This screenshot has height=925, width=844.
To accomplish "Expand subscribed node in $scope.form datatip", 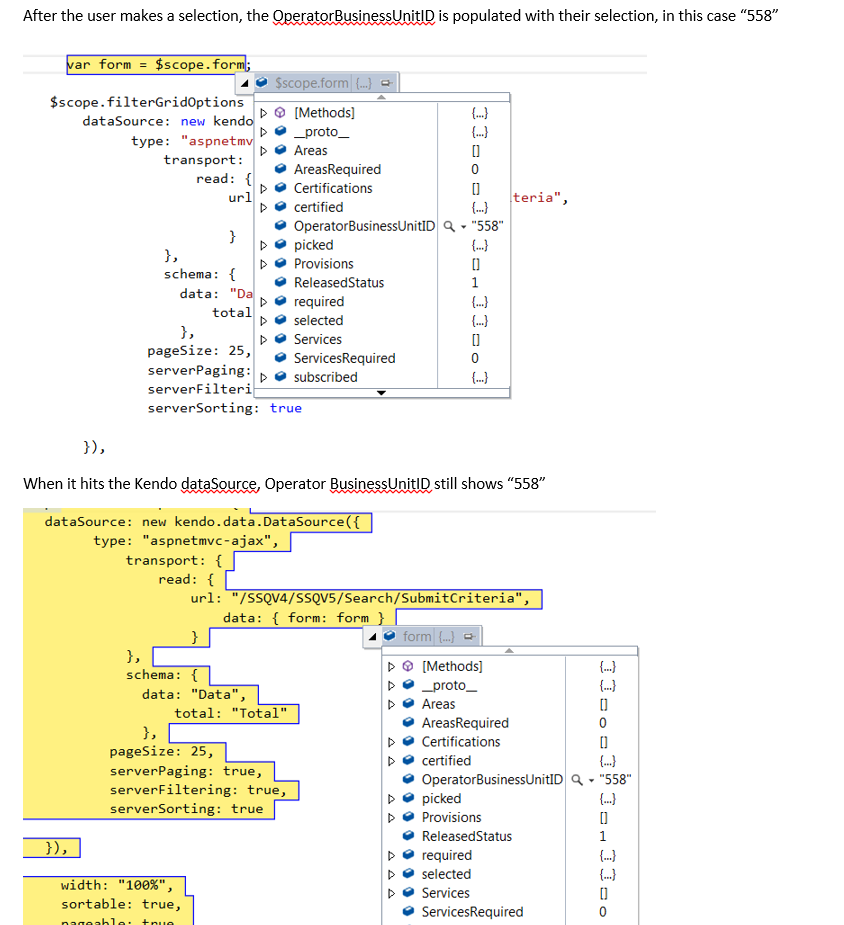I will [264, 377].
